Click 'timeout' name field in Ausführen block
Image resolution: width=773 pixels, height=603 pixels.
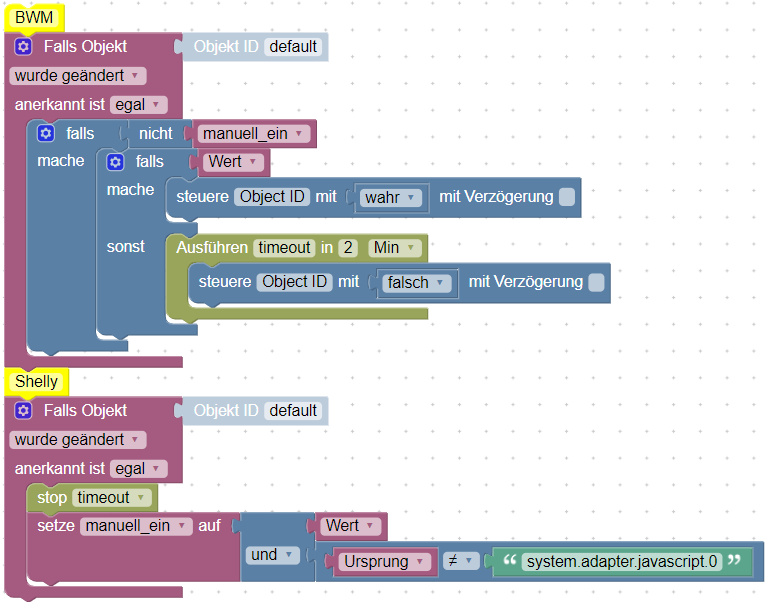point(284,248)
